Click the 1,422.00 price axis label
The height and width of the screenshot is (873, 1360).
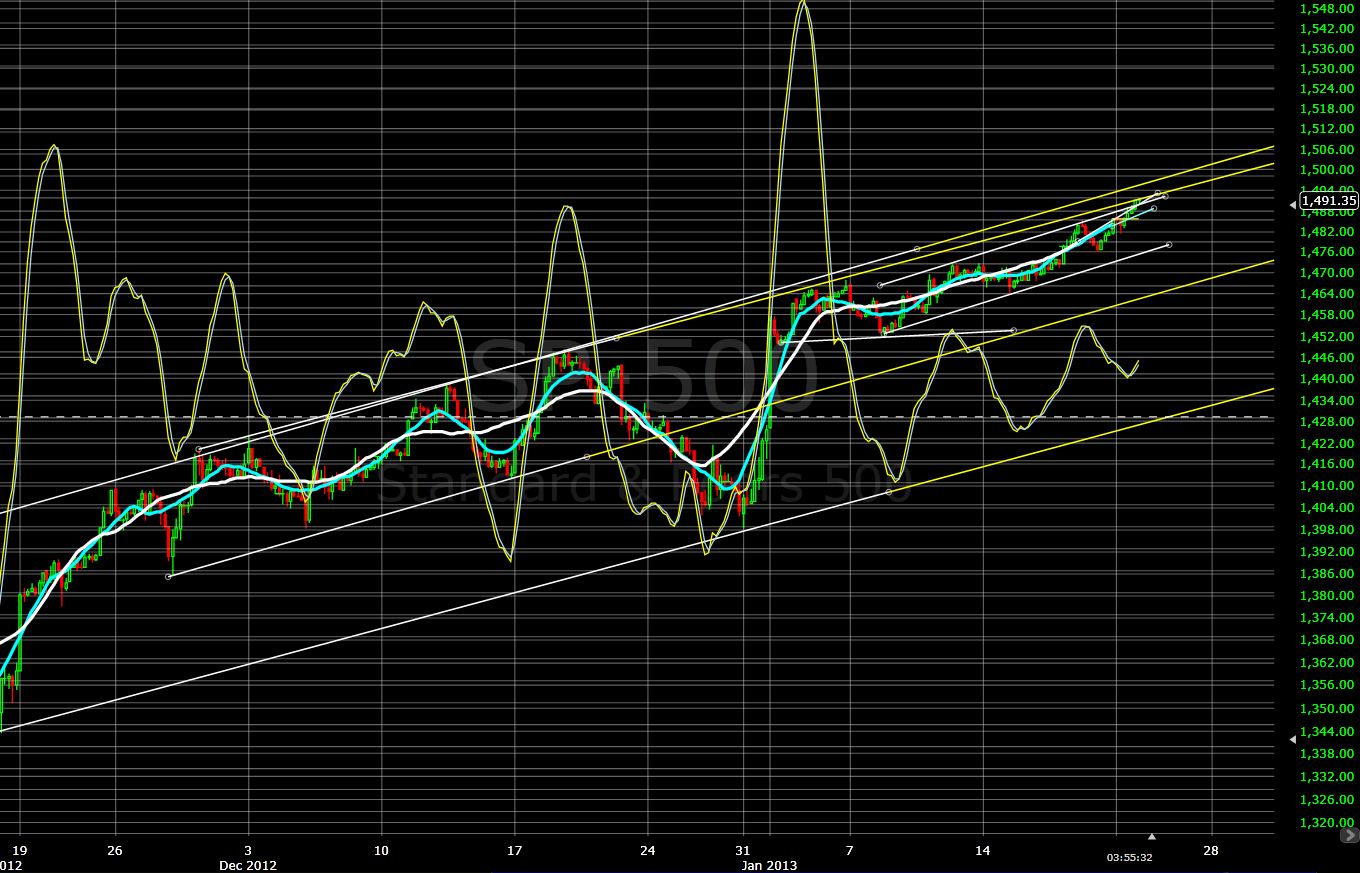pyautogui.click(x=1326, y=443)
